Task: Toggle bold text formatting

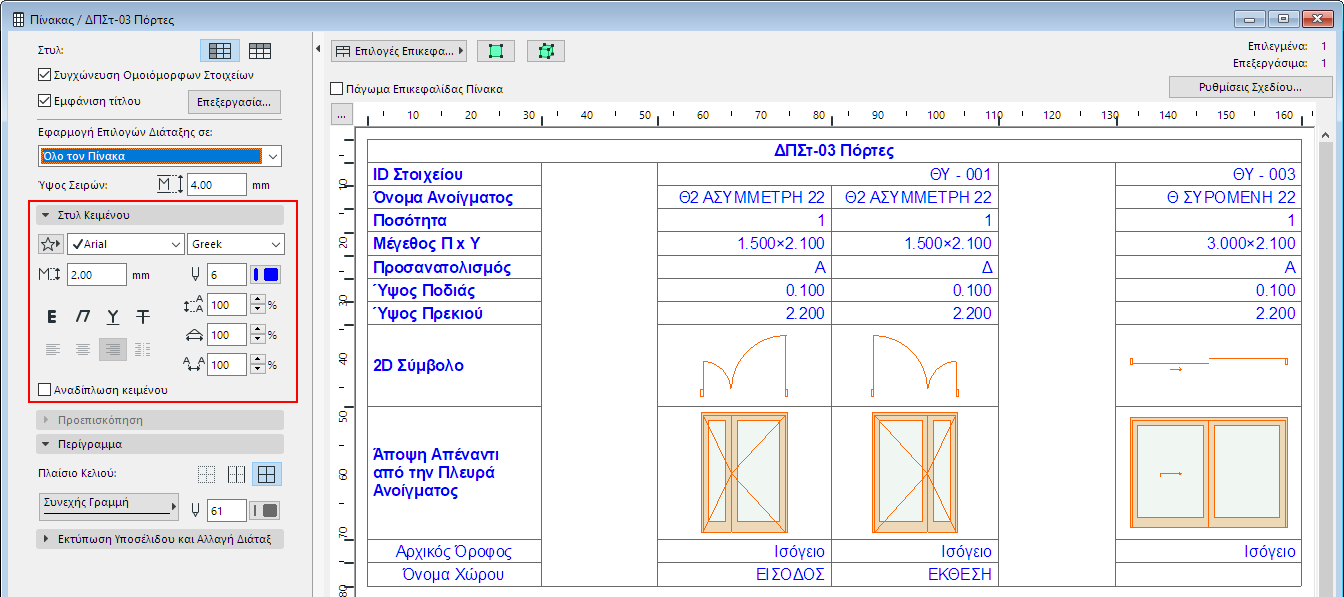Action: pos(52,317)
